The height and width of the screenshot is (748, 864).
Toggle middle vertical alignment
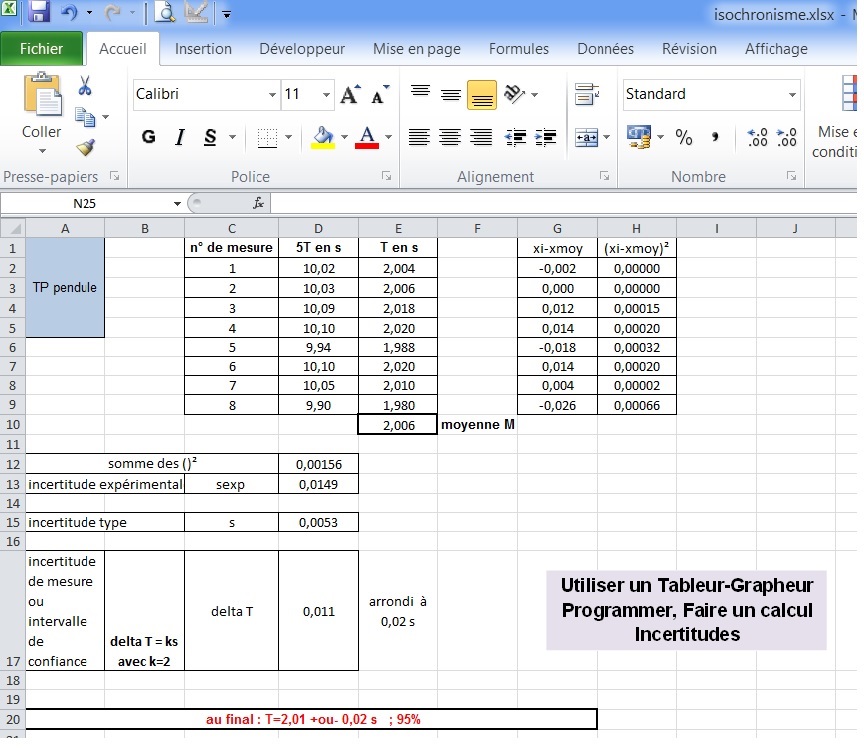[x=451, y=94]
